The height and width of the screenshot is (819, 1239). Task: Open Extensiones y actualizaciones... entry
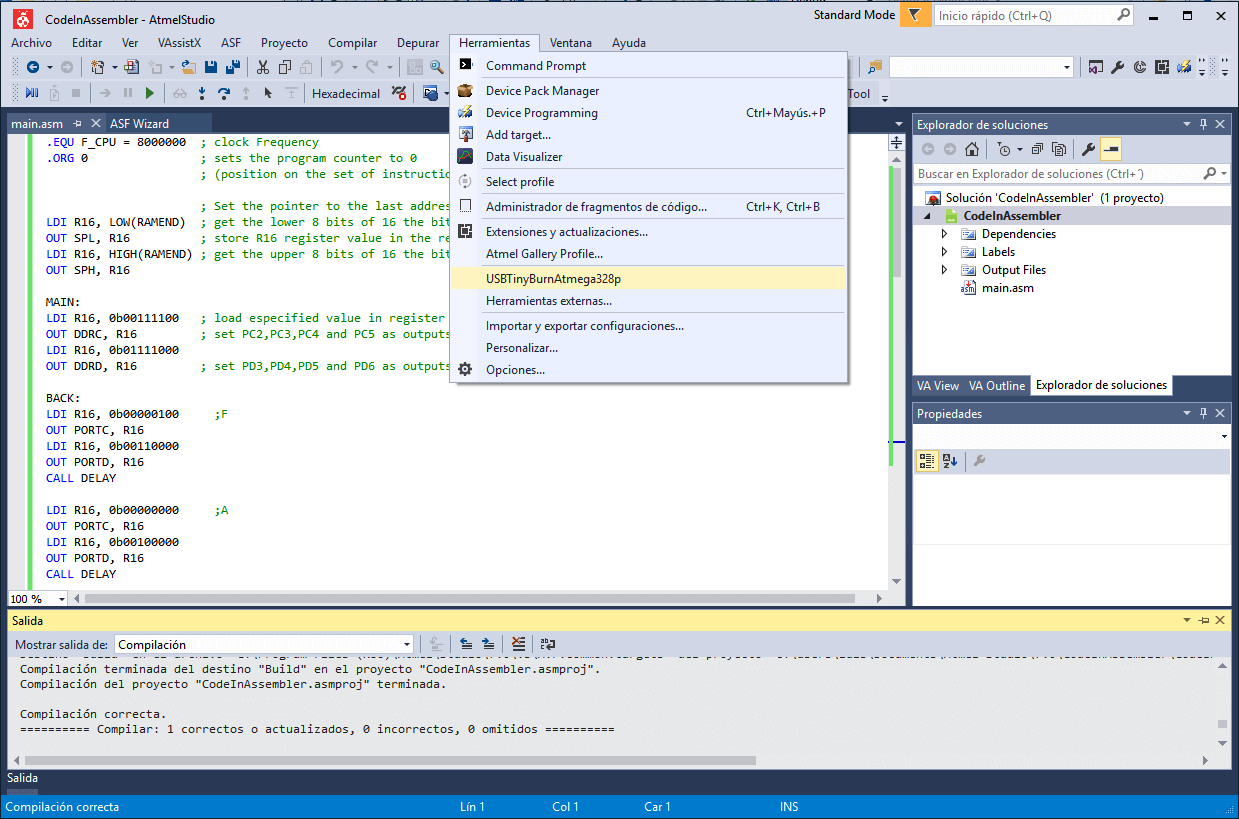point(649,232)
